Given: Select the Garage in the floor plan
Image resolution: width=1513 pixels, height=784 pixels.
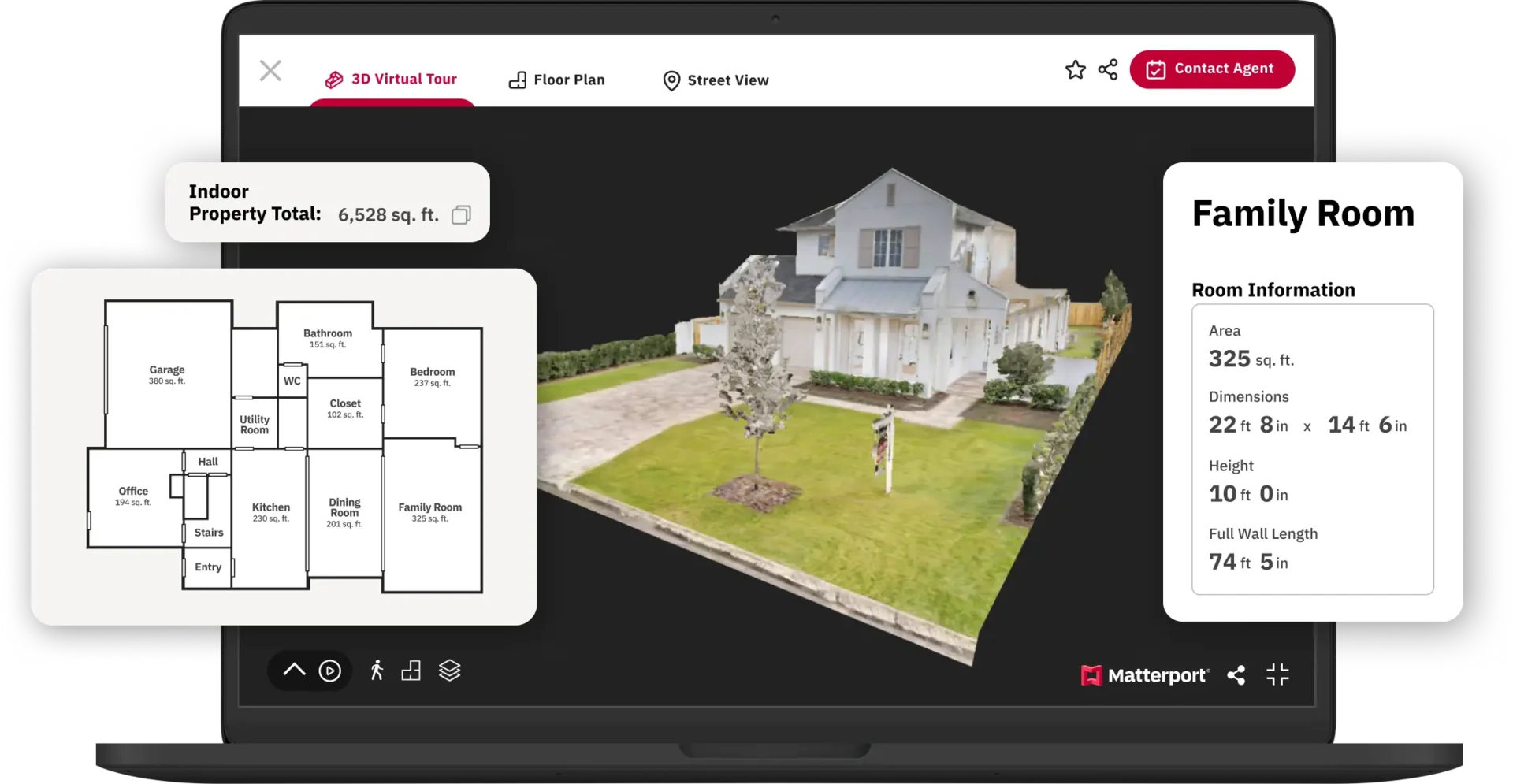Looking at the screenshot, I should pos(167,374).
